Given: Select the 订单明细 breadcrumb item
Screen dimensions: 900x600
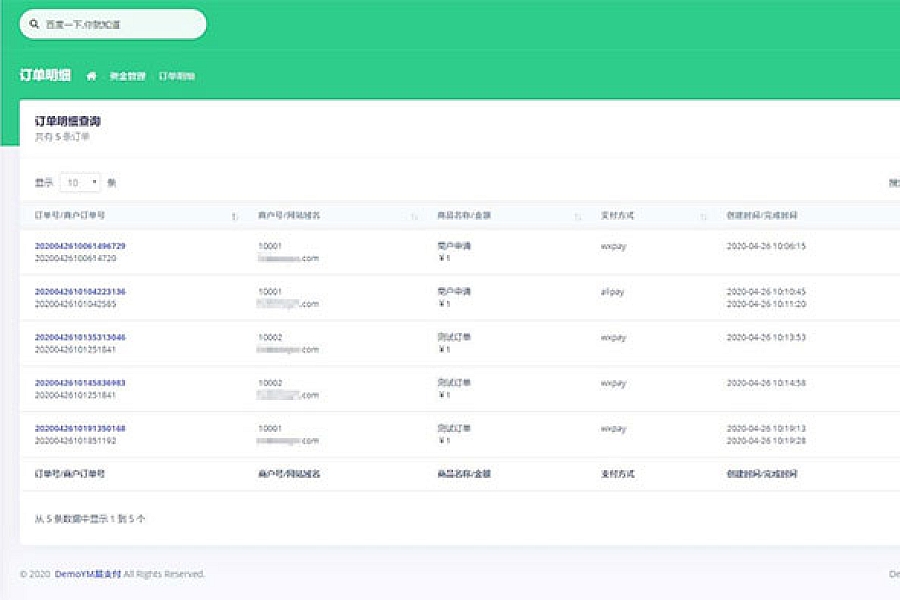Looking at the screenshot, I should (177, 76).
